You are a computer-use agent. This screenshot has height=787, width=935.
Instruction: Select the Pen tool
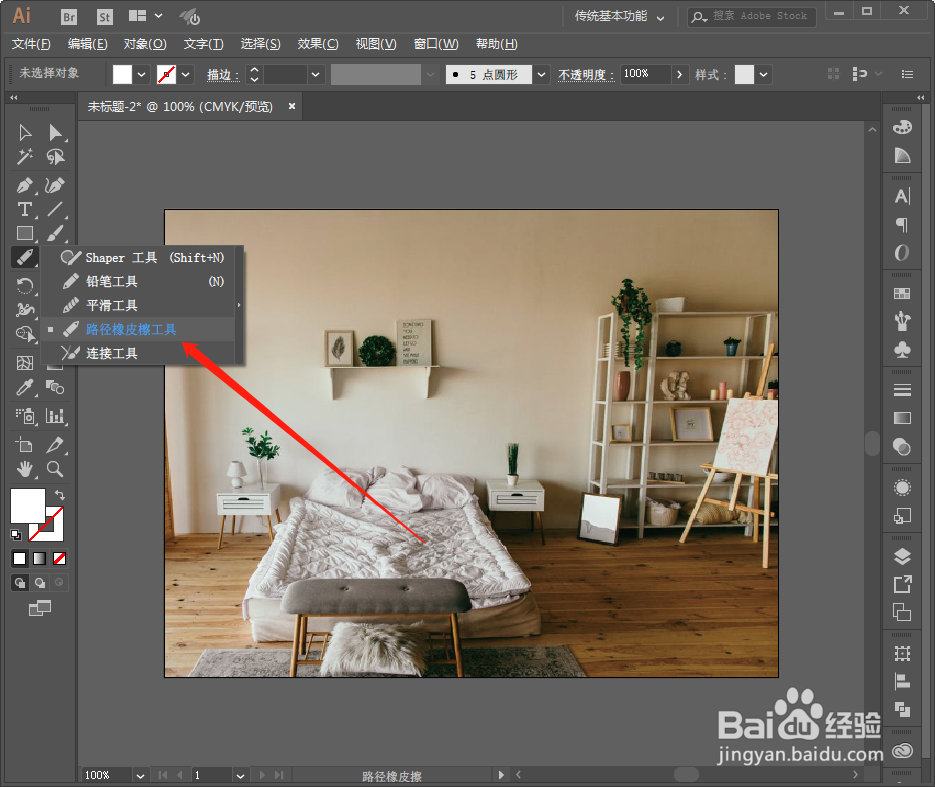(24, 185)
